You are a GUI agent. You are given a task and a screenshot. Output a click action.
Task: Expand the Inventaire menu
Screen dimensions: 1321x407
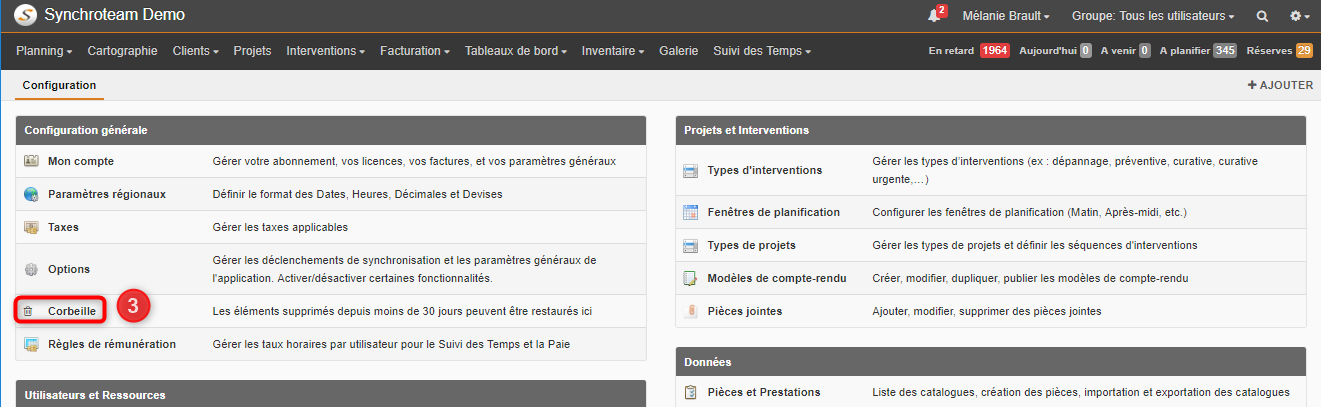[613, 50]
